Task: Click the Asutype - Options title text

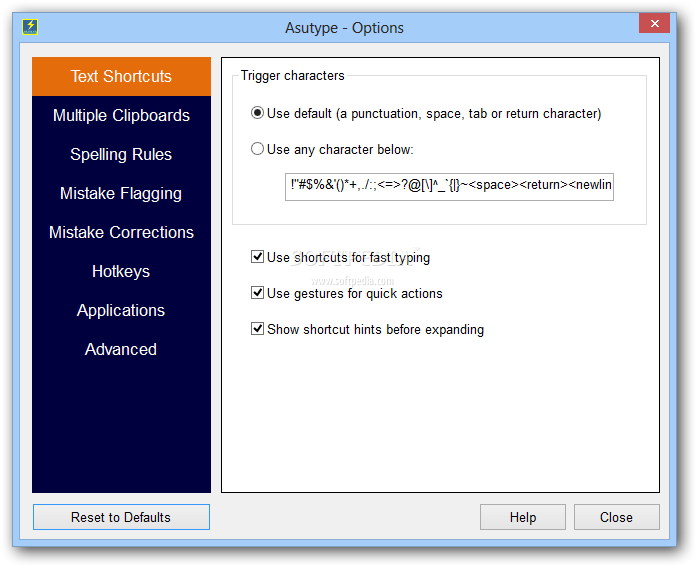Action: point(344,28)
